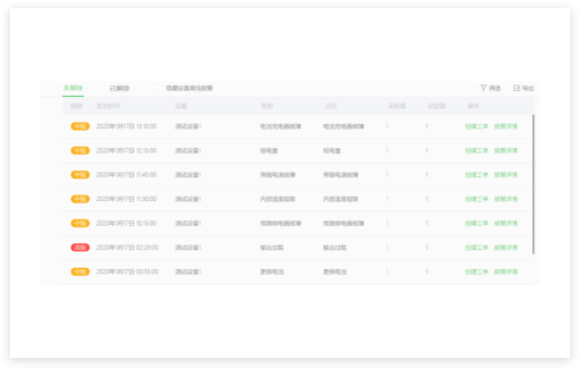This screenshot has width=580, height=370.
Task: Click 内部温度超限 in the 点位 column
Action: coord(341,199)
